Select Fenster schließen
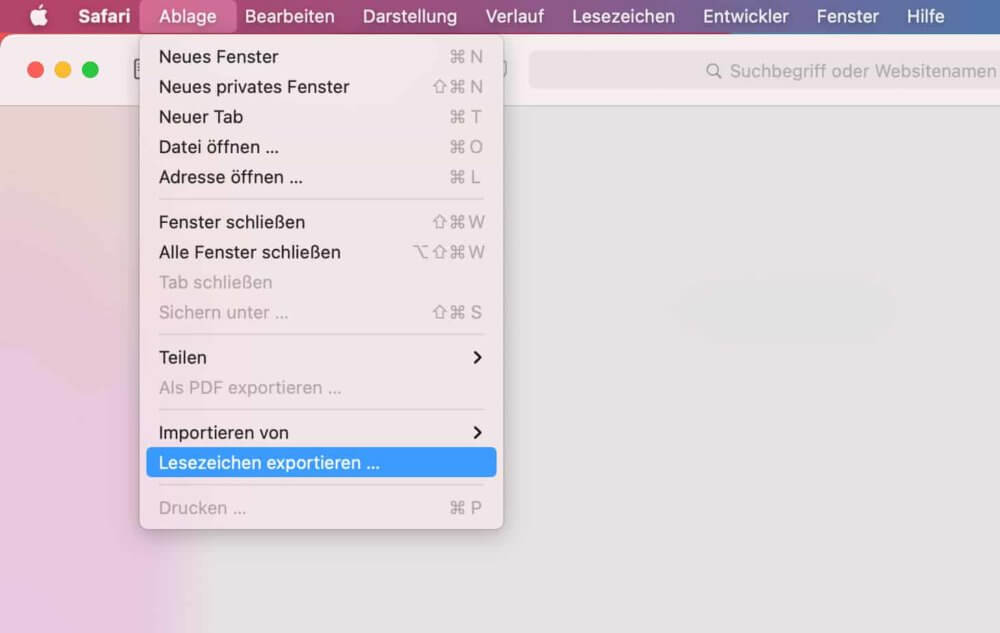 coord(321,222)
